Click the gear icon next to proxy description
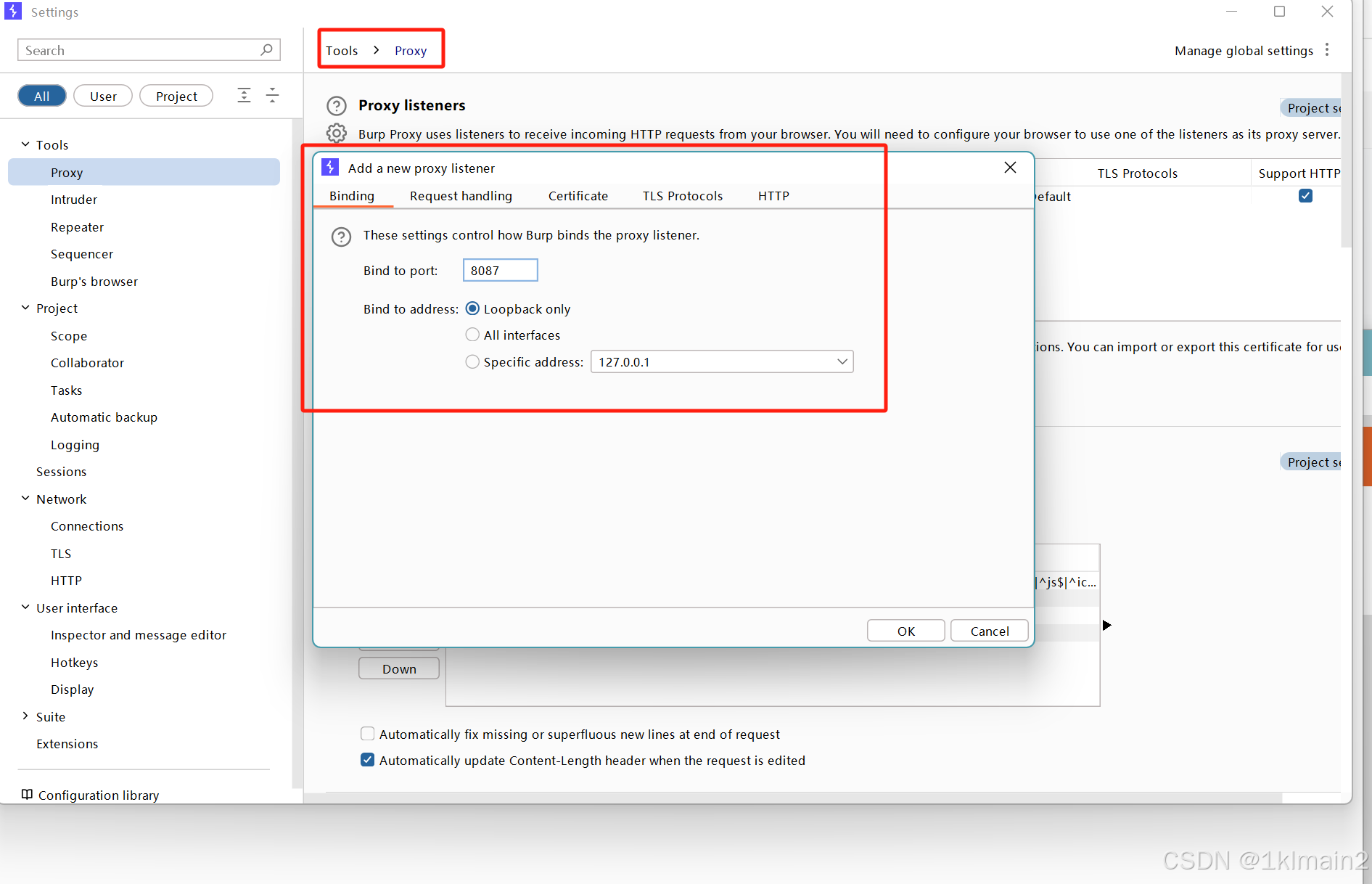 [337, 134]
